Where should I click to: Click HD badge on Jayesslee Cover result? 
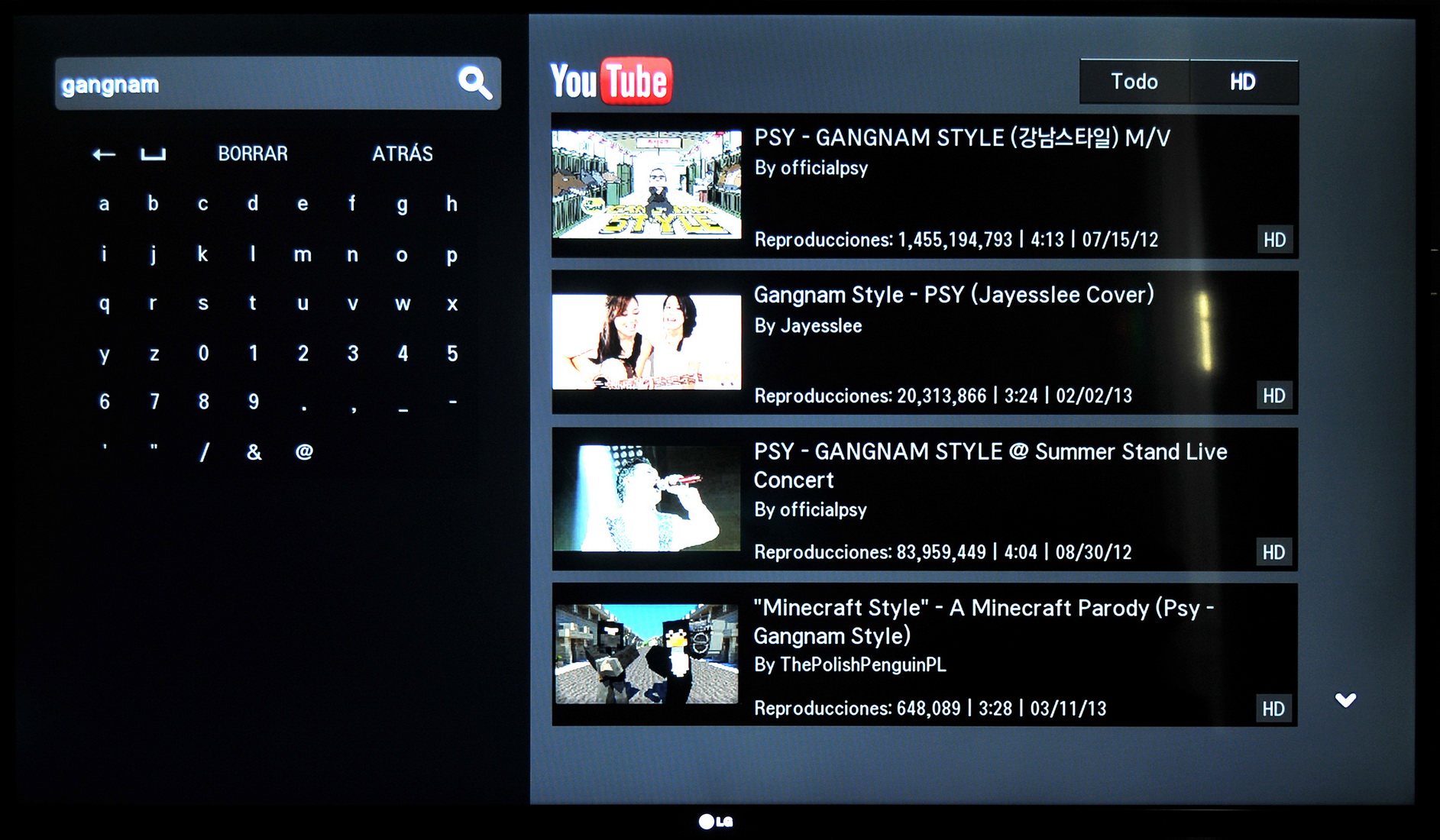point(1273,396)
